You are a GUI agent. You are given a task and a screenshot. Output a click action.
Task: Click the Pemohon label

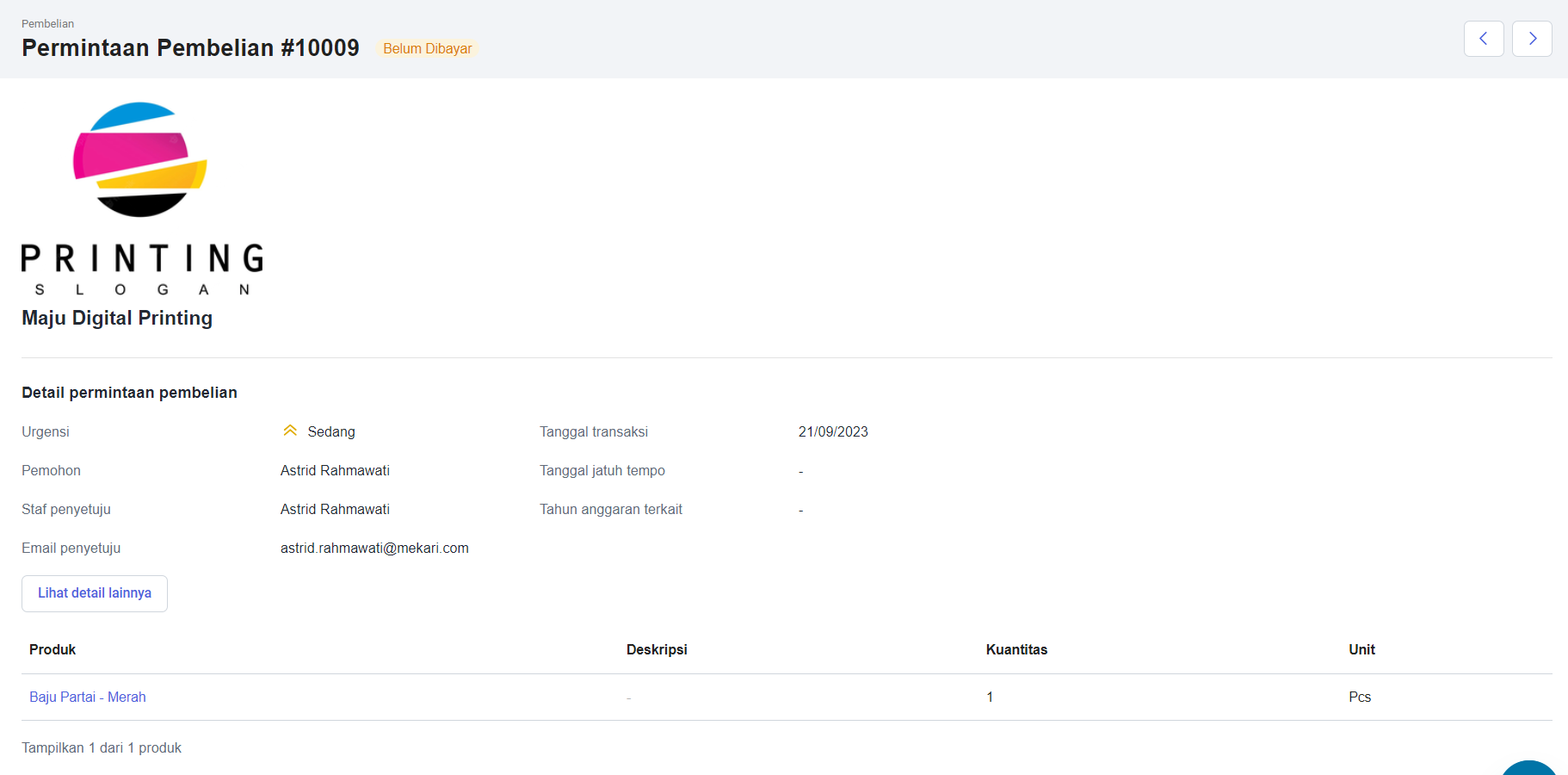[51, 470]
